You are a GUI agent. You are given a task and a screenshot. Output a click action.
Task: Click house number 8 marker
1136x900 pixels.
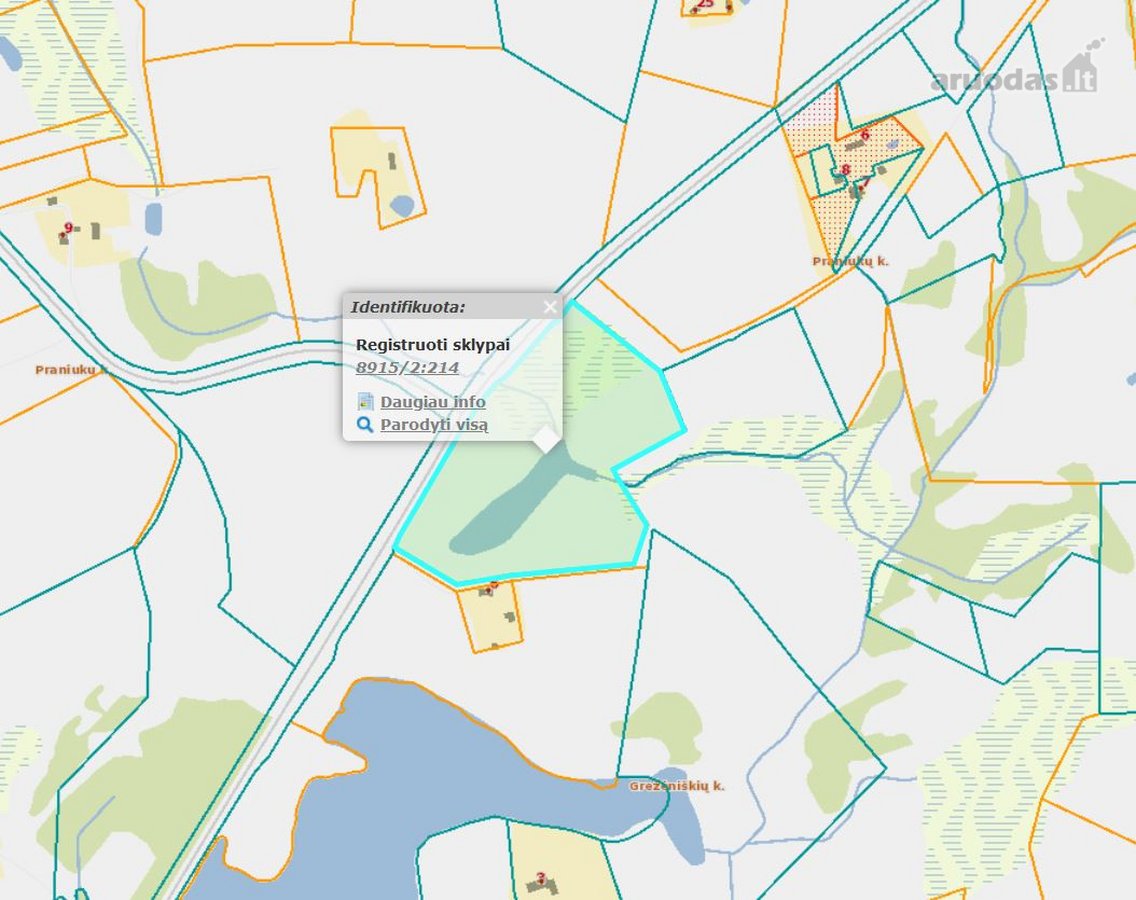click(x=845, y=170)
